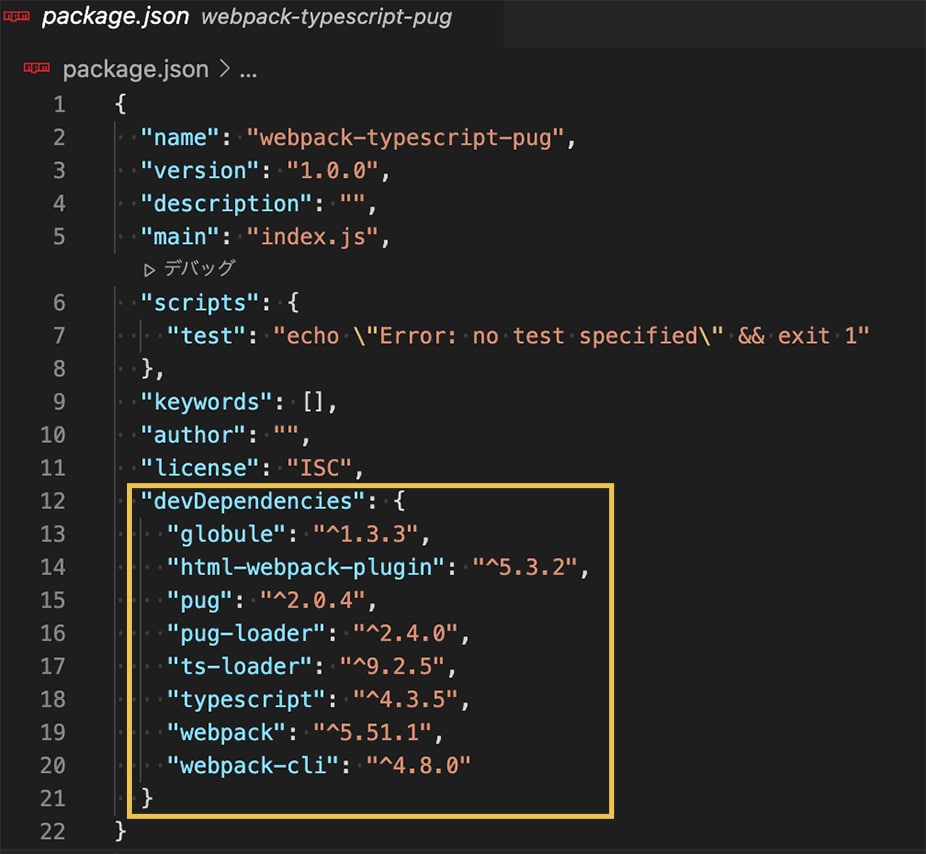Click the "^2.0.4" pug version
Image resolution: width=926 pixels, height=854 pixels.
tap(312, 601)
